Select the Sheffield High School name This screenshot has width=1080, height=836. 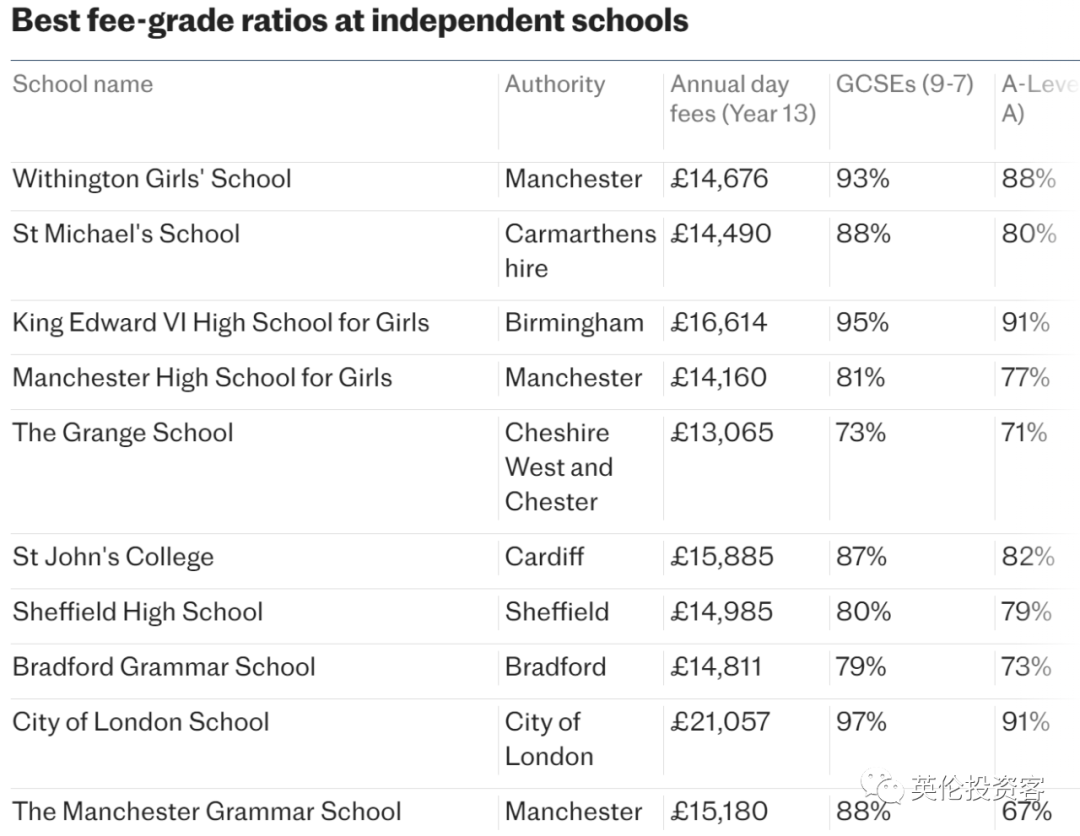[137, 612]
